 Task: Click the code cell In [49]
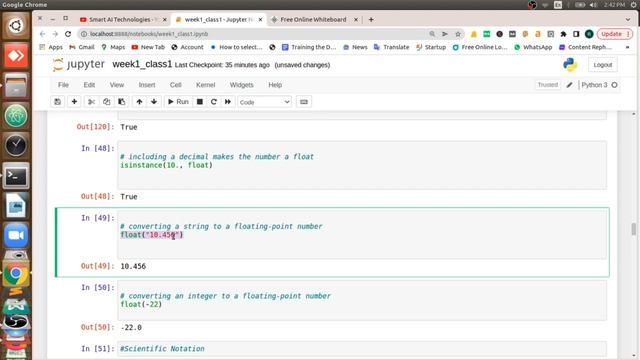point(362,235)
